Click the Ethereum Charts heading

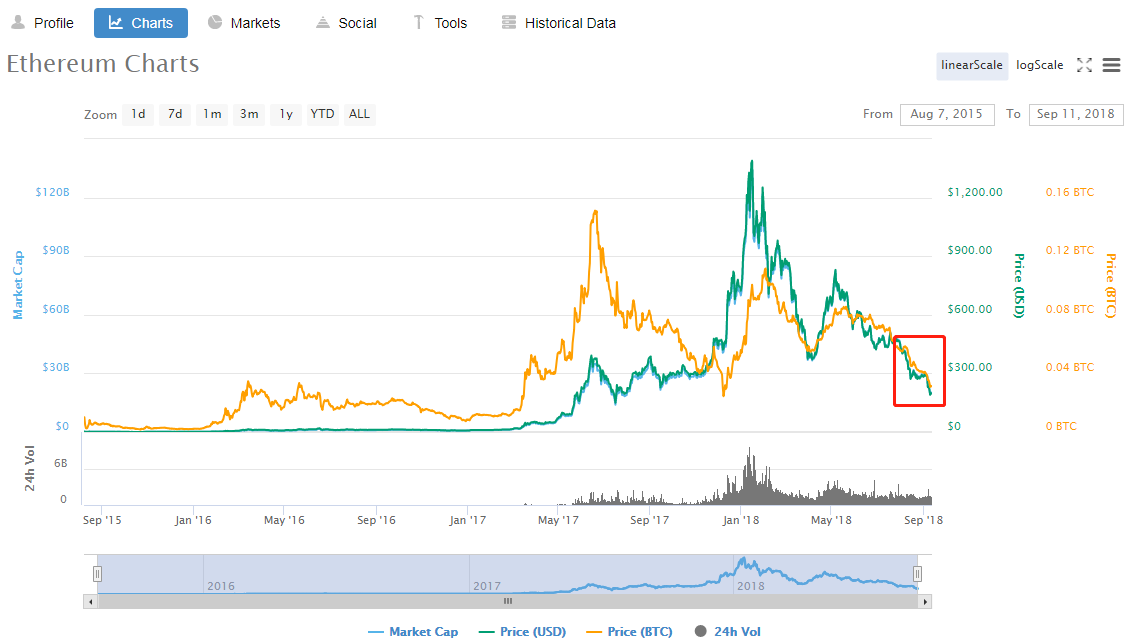[103, 64]
